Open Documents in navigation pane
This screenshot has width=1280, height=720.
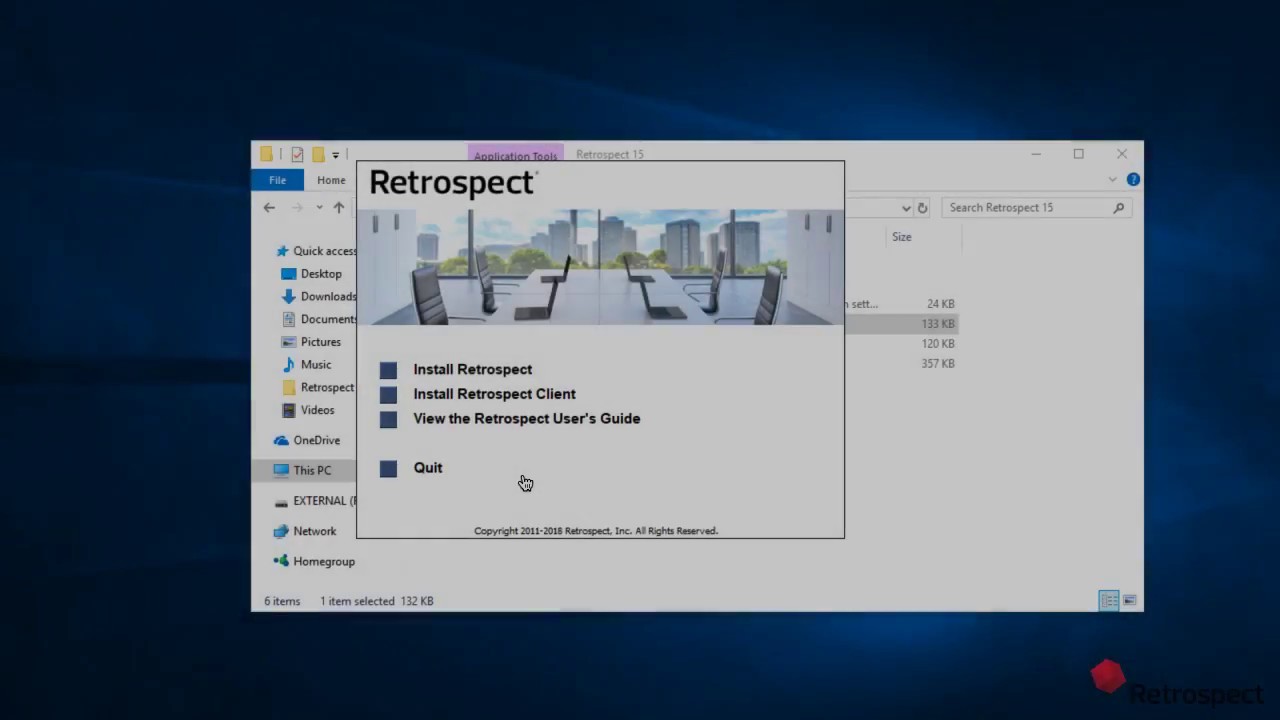pos(328,319)
